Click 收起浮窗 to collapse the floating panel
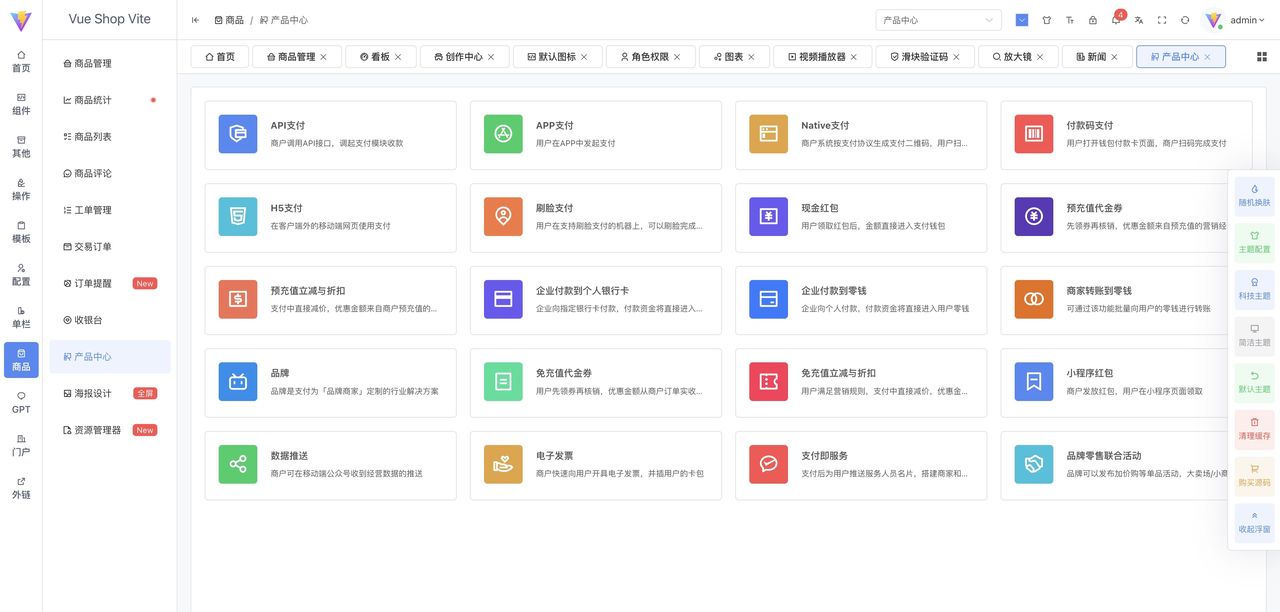 (x=1254, y=521)
